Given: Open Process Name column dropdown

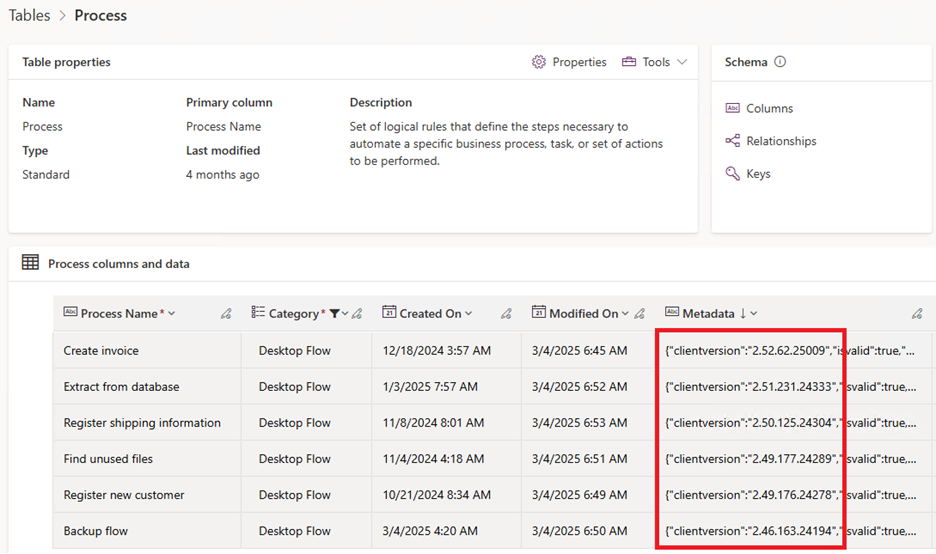Looking at the screenshot, I should (x=172, y=313).
